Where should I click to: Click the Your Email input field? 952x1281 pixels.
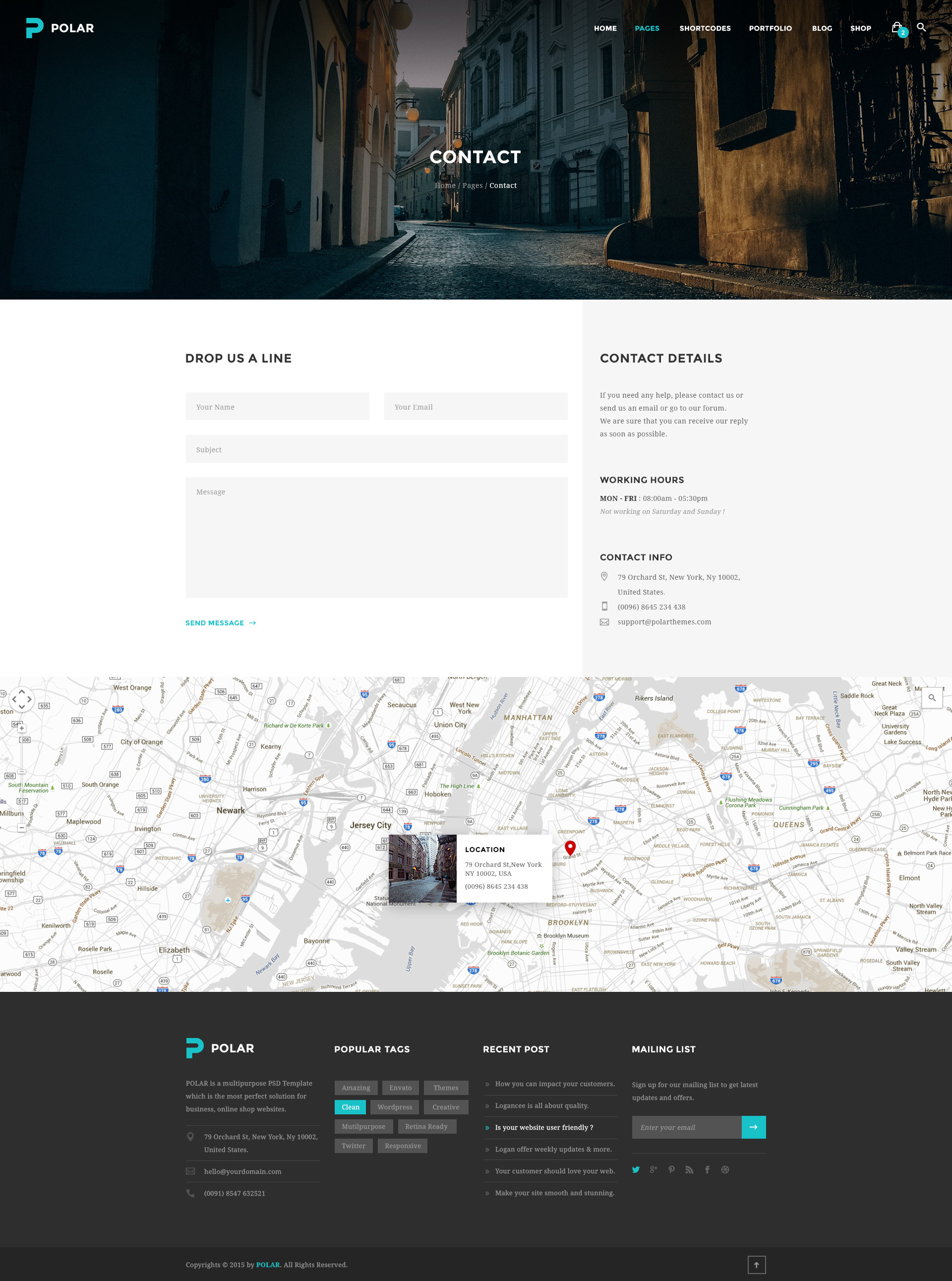(476, 407)
